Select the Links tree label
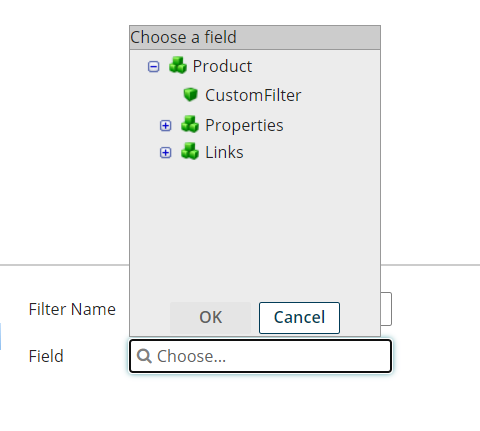480x431 pixels. tap(224, 152)
